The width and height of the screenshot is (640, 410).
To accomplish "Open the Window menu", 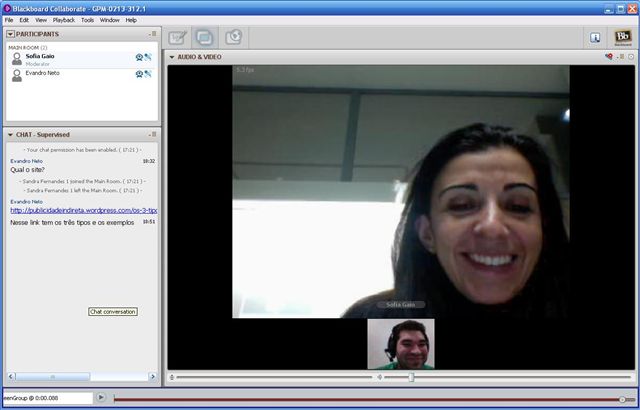I will (x=109, y=20).
